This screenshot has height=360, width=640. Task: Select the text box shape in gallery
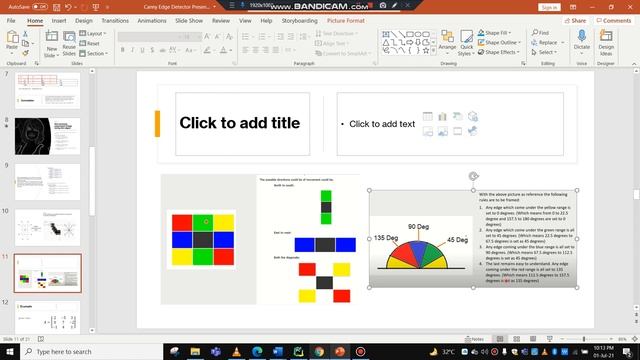click(x=386, y=35)
